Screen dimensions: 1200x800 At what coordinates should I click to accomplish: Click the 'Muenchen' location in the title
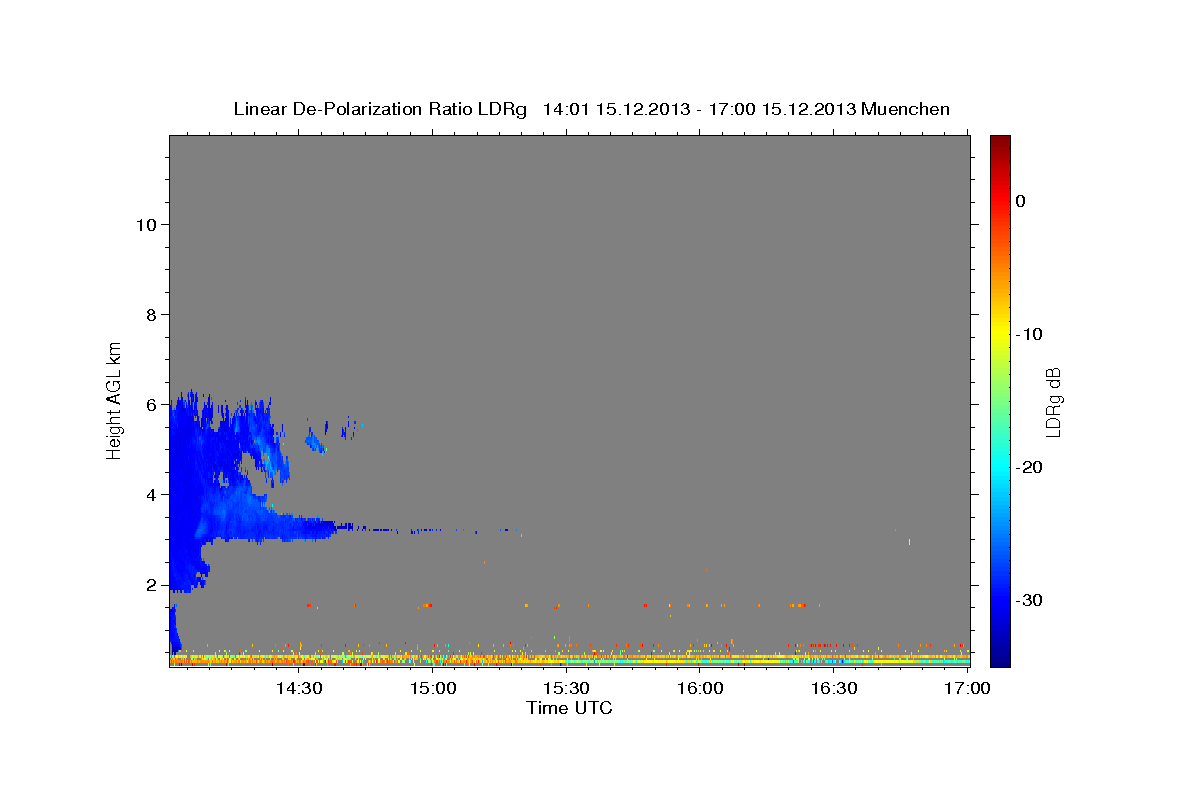907,109
